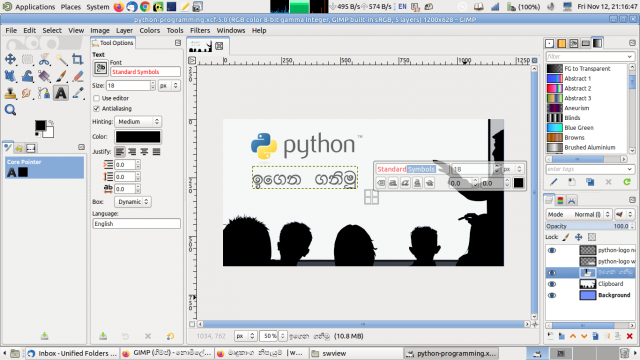Select the Move tool in toolbox
This screenshot has width=640, height=360.
point(10,59)
